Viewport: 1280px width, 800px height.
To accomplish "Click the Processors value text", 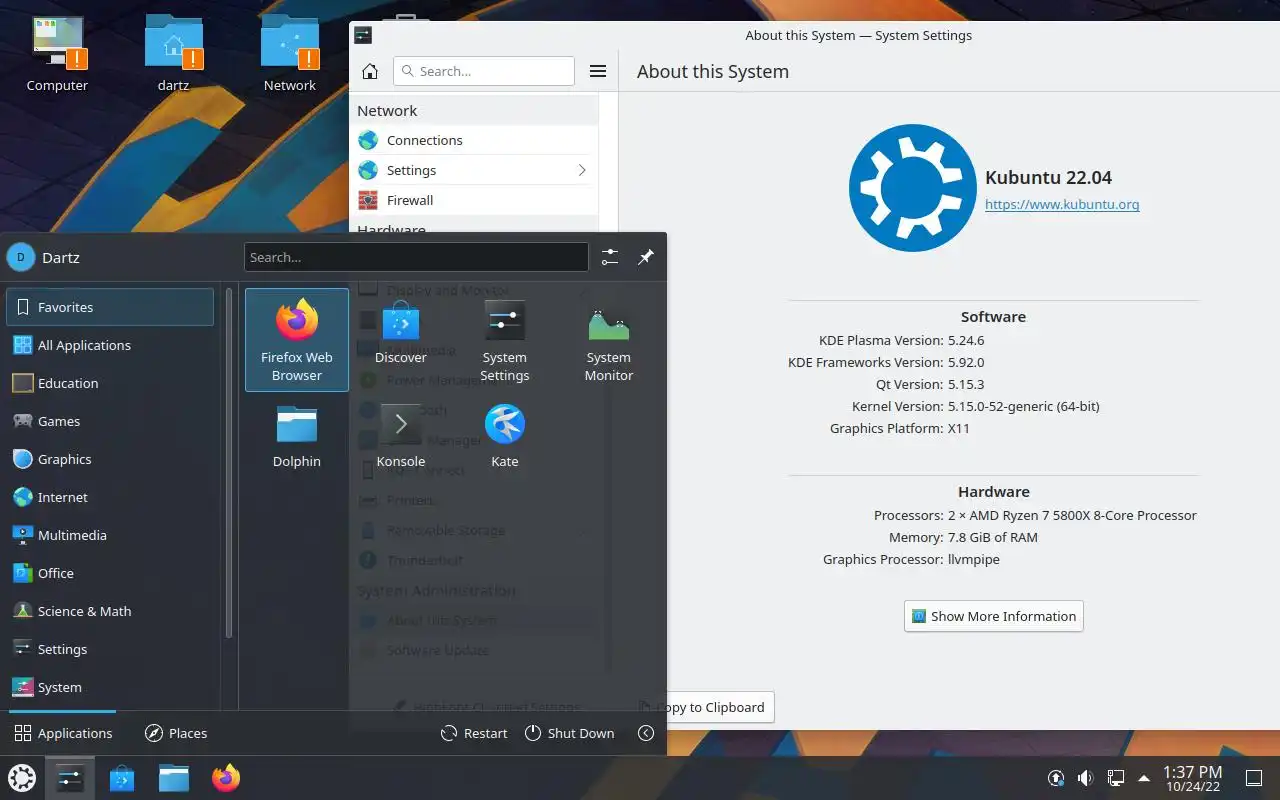I will [x=1072, y=515].
